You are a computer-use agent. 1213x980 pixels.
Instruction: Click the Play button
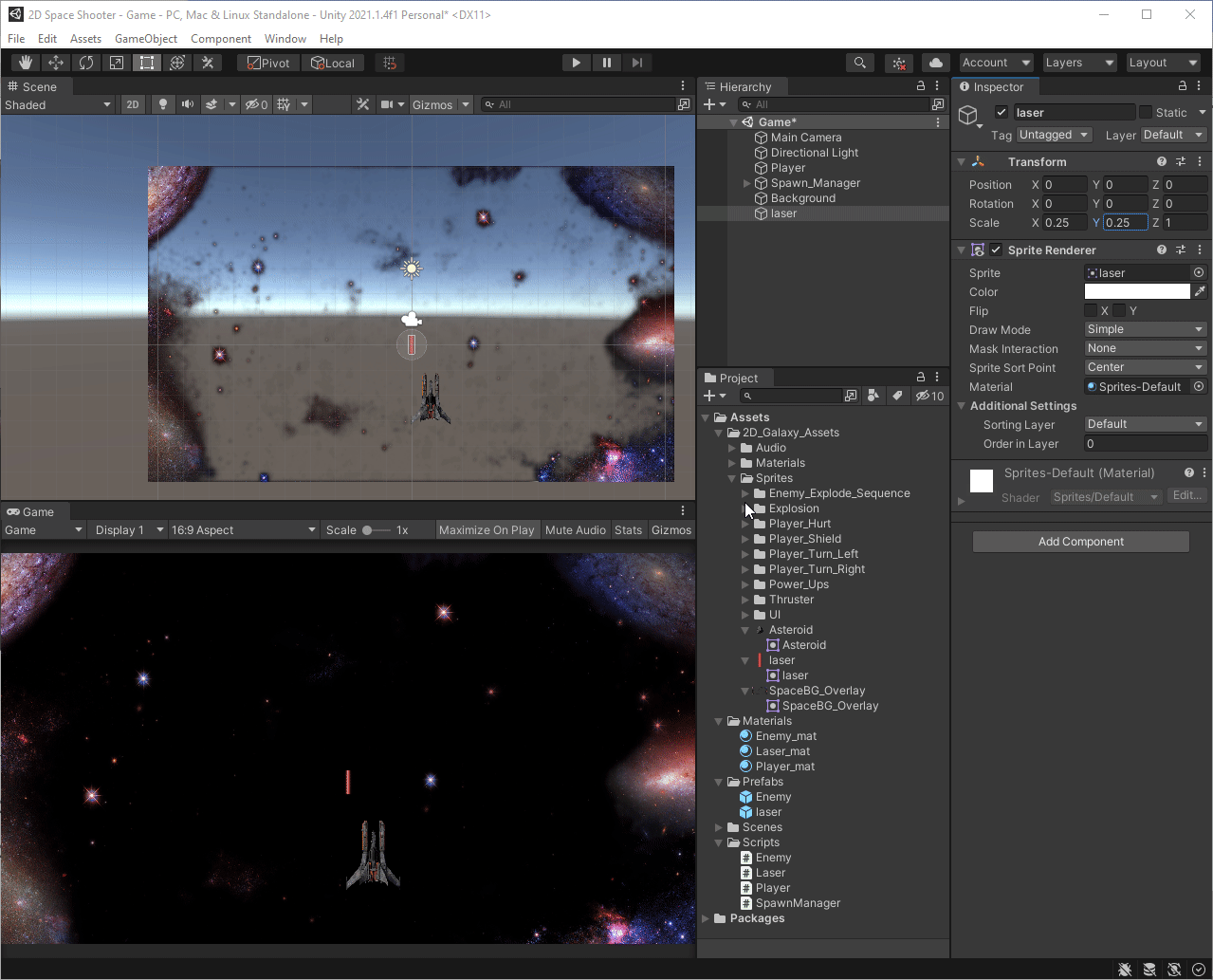[576, 63]
